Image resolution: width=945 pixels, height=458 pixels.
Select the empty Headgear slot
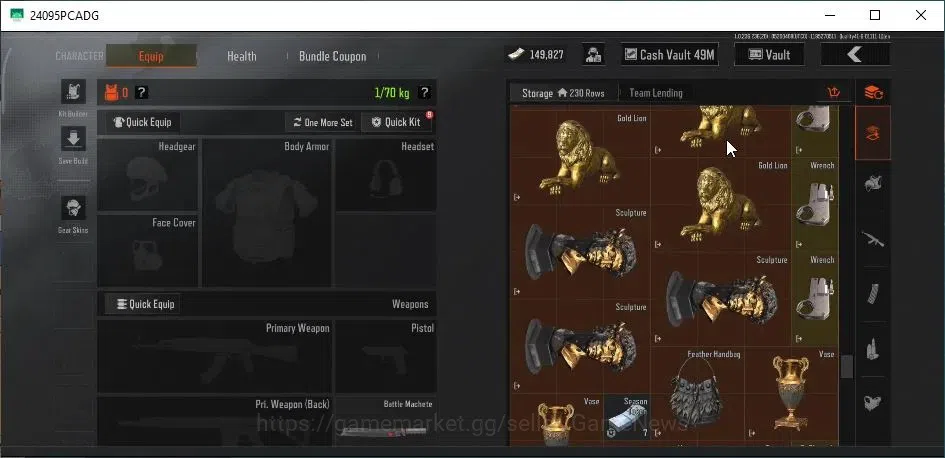coord(148,175)
